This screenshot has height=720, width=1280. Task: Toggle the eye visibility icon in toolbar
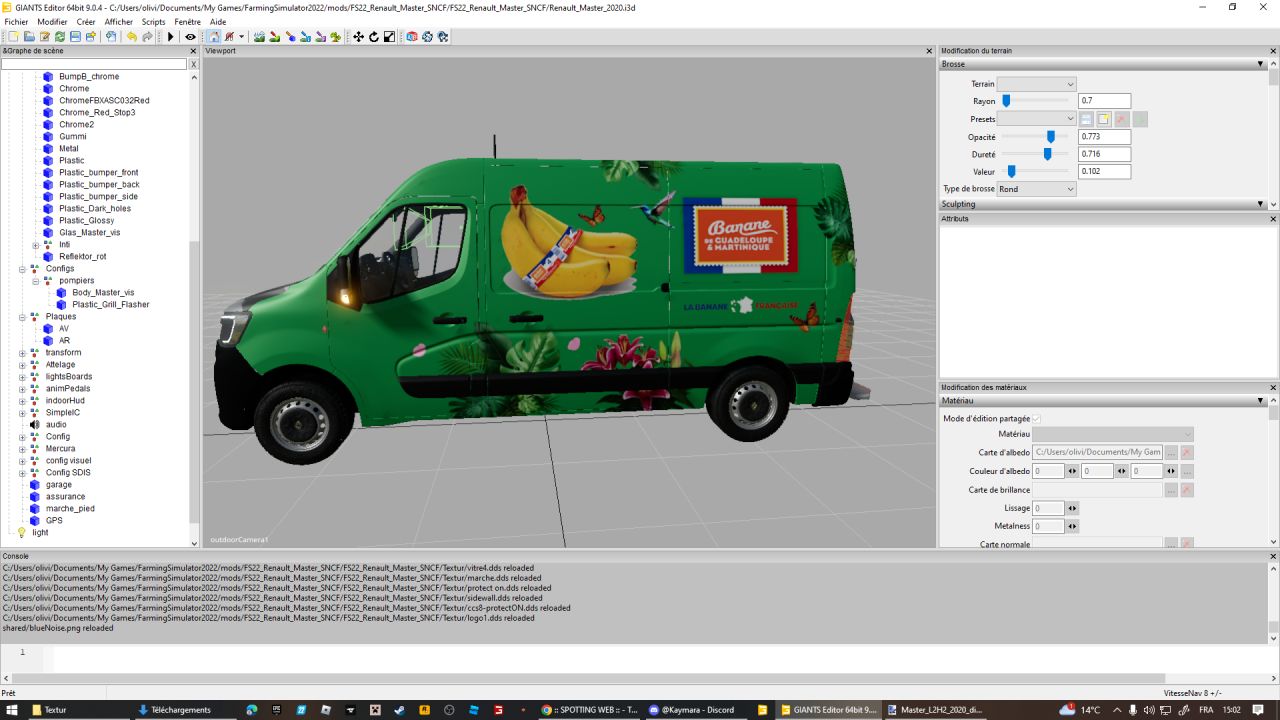pos(190,37)
